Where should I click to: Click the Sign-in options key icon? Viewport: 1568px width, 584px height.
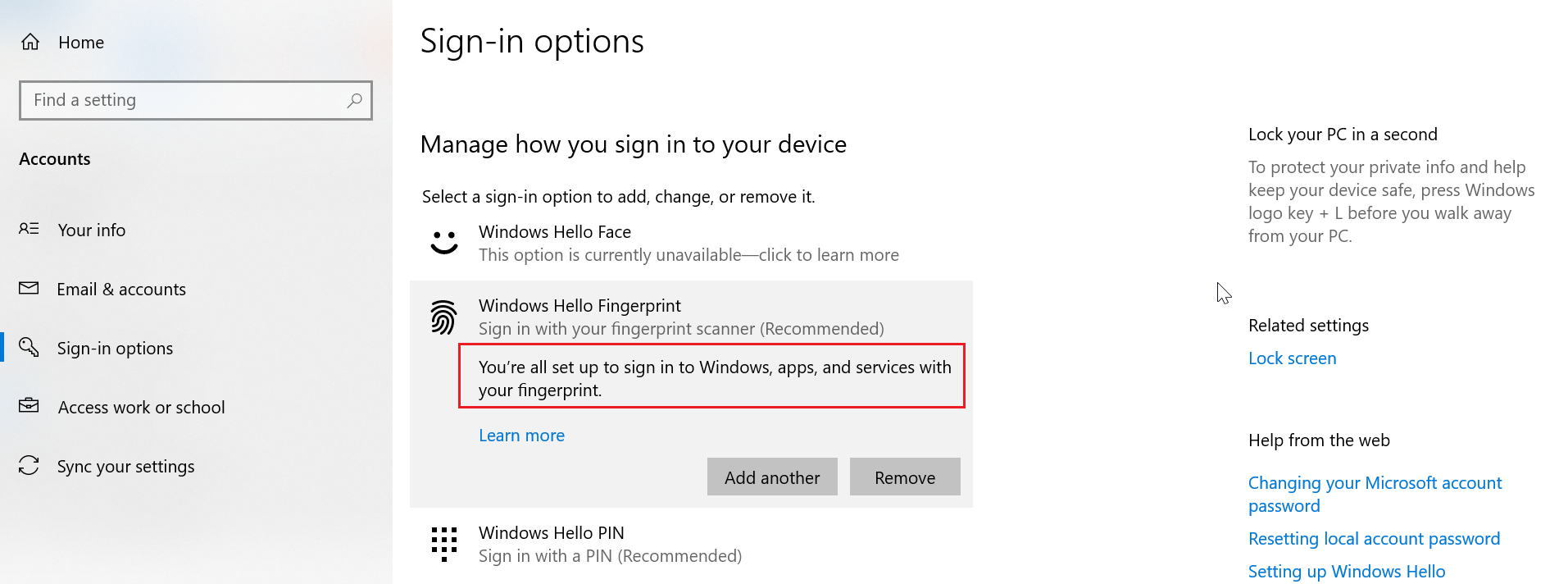pyautogui.click(x=29, y=348)
